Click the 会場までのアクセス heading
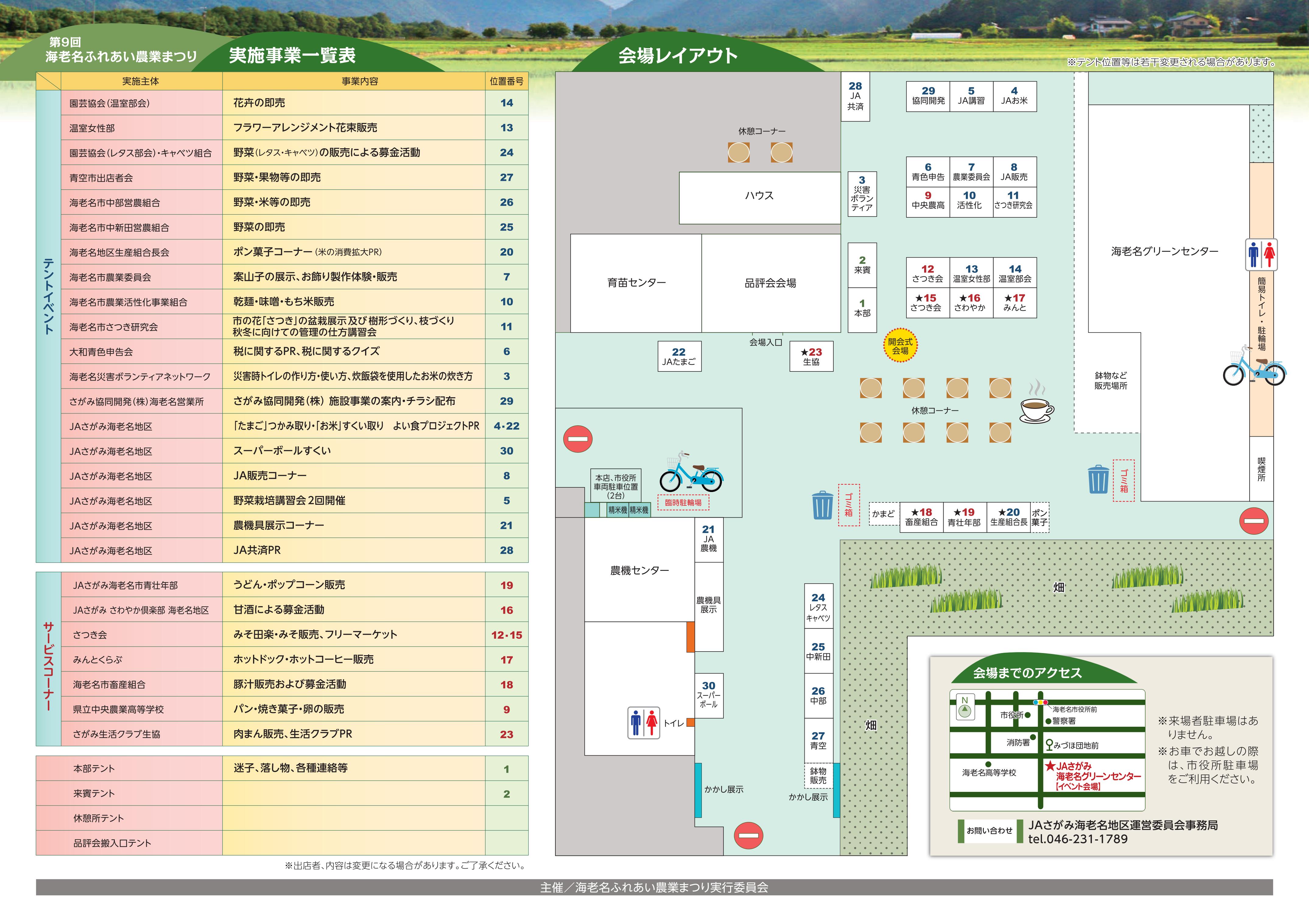Image resolution: width=1309 pixels, height=924 pixels. pyautogui.click(x=1027, y=673)
